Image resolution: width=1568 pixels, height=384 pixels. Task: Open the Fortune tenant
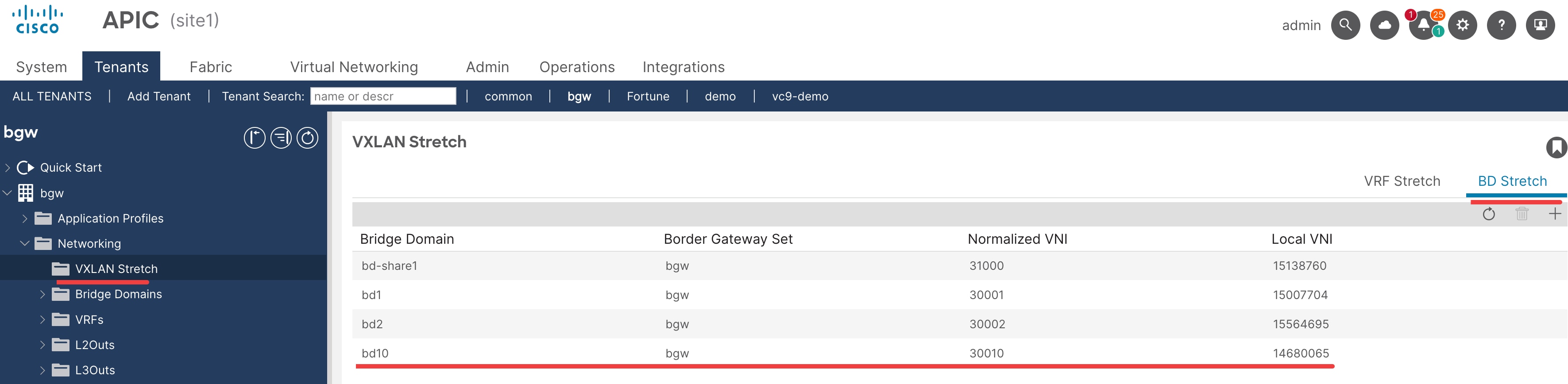648,96
